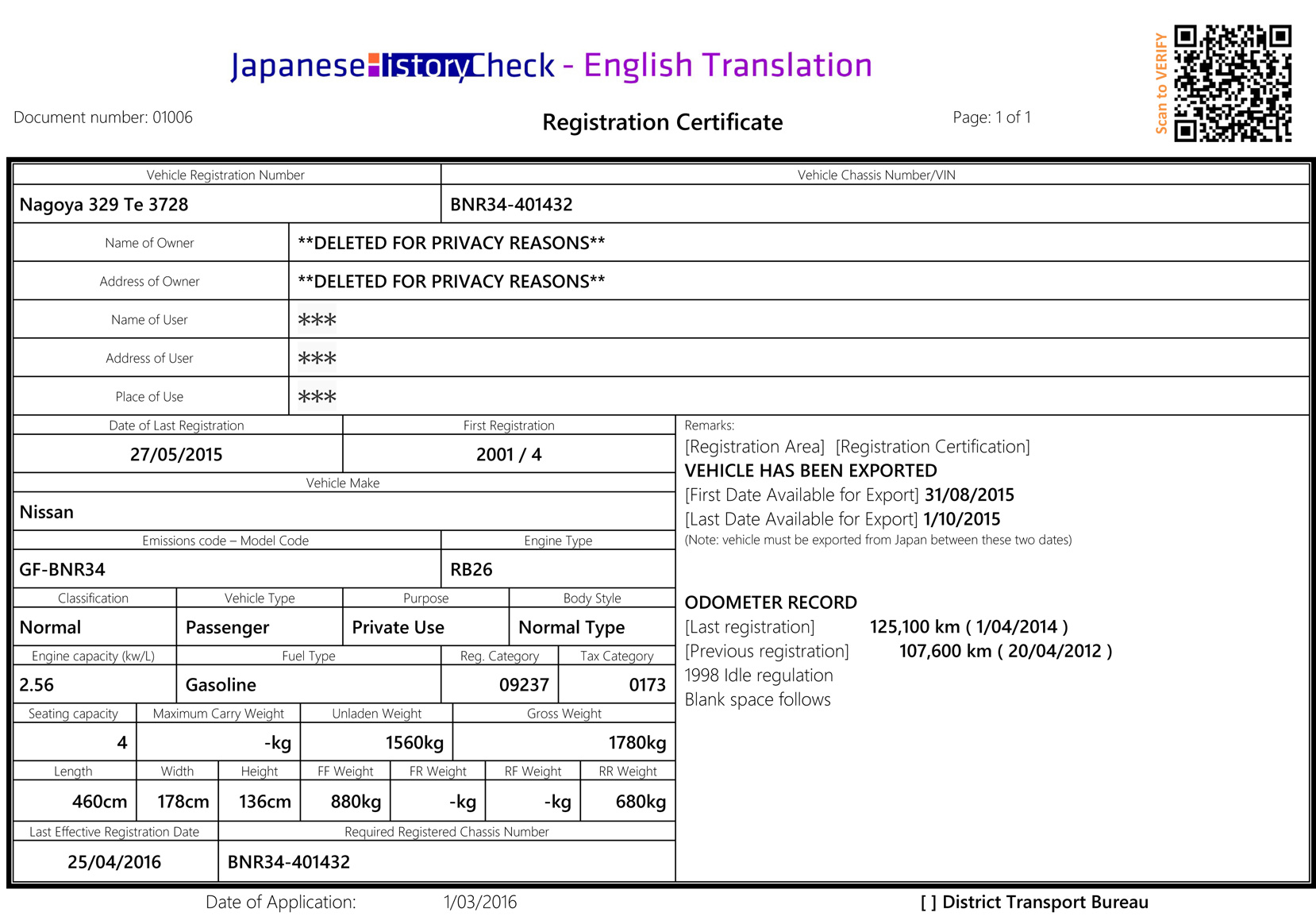1316x920 pixels.
Task: Click the 'ODOMETER RECORD' heading
Action: (771, 602)
